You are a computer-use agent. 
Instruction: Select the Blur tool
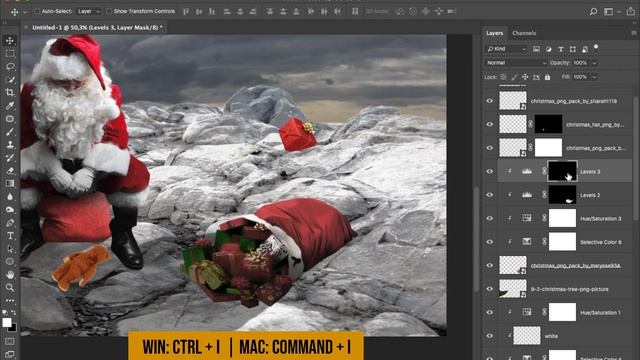(x=10, y=197)
